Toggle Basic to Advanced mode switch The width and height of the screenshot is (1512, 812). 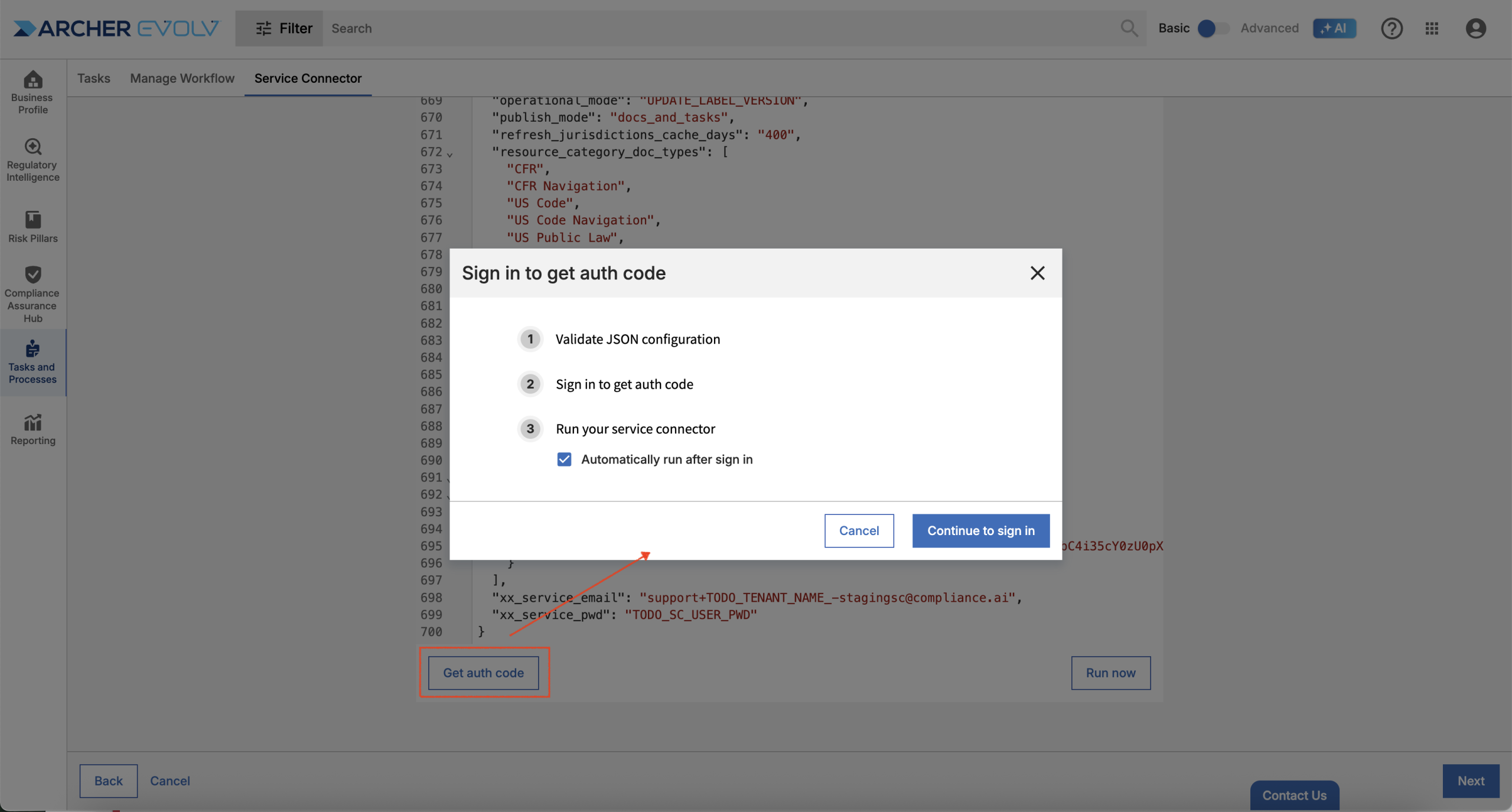pyautogui.click(x=1213, y=28)
